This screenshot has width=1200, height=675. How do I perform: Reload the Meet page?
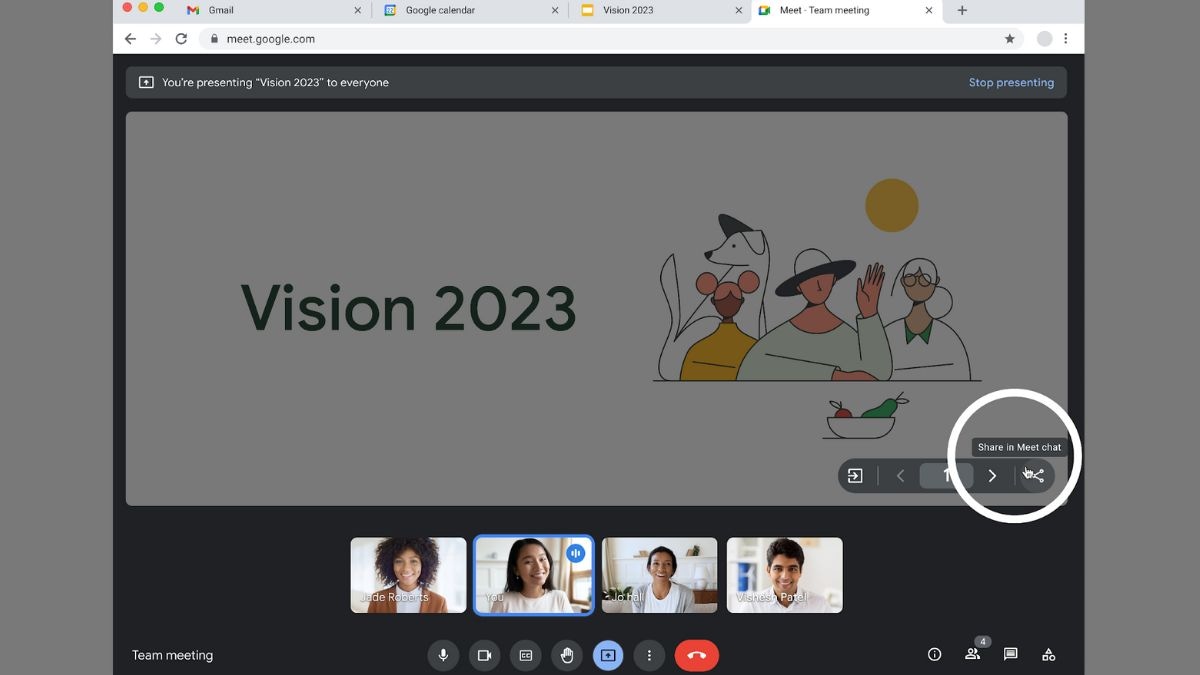181,39
